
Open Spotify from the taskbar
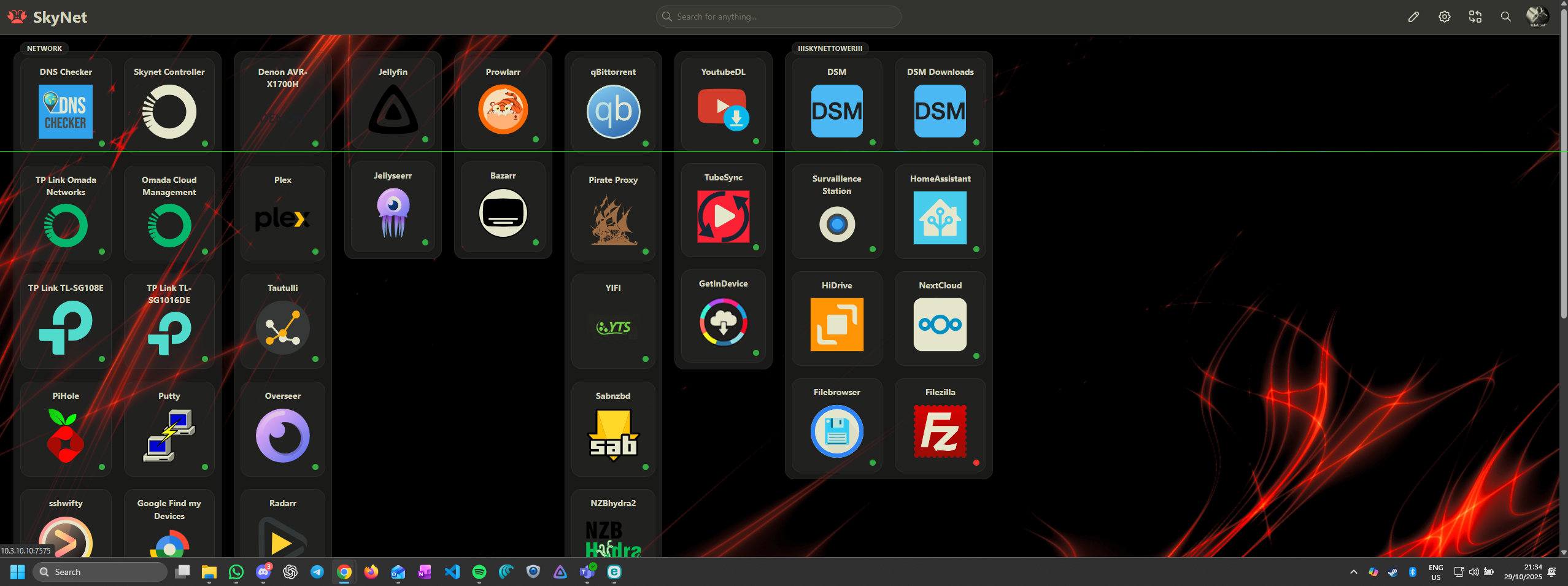[479, 572]
